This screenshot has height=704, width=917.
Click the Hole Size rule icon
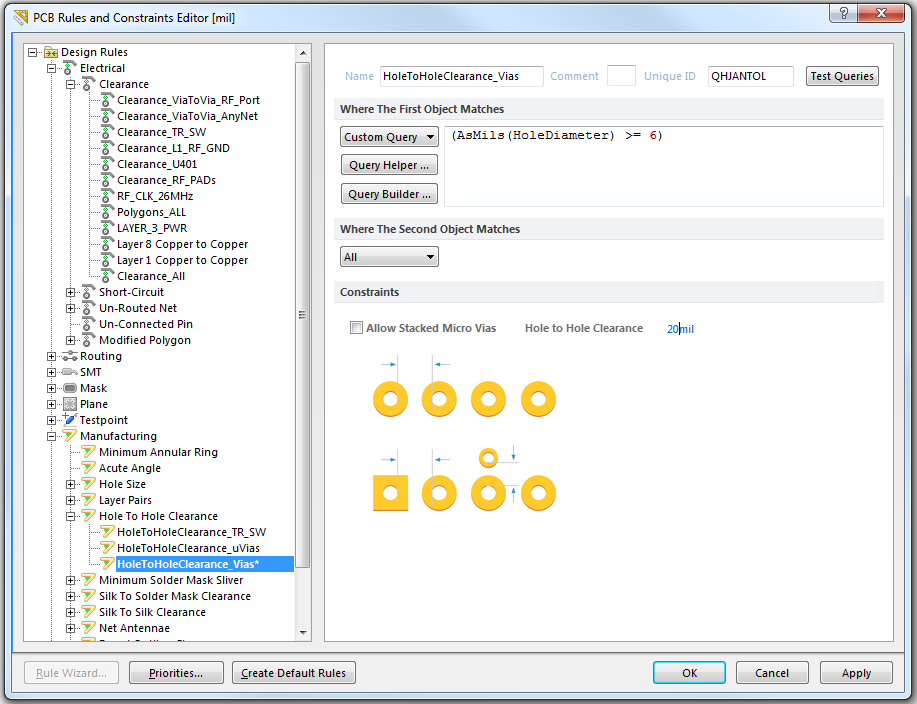88,484
